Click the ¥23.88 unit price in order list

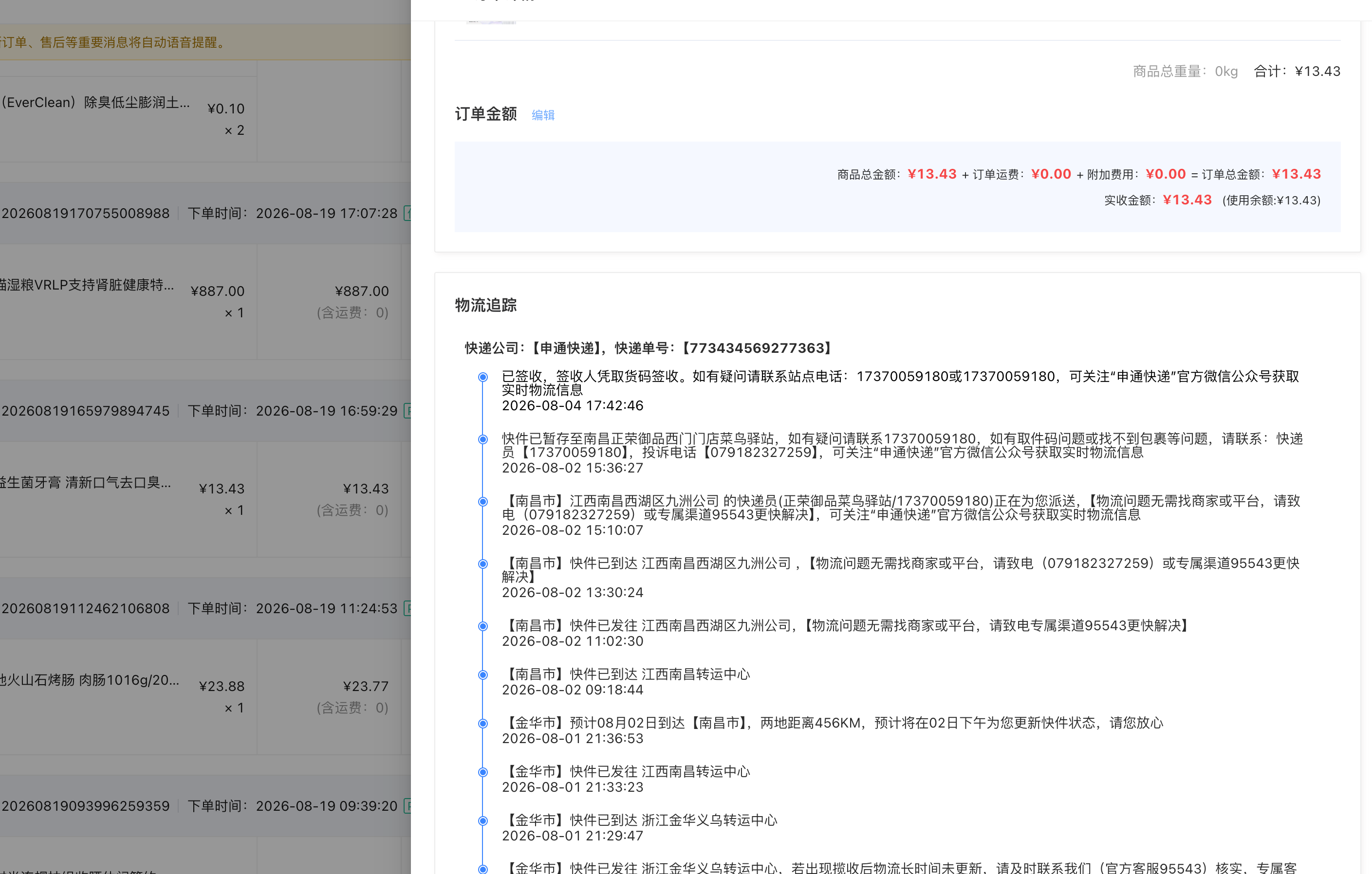tap(221, 687)
